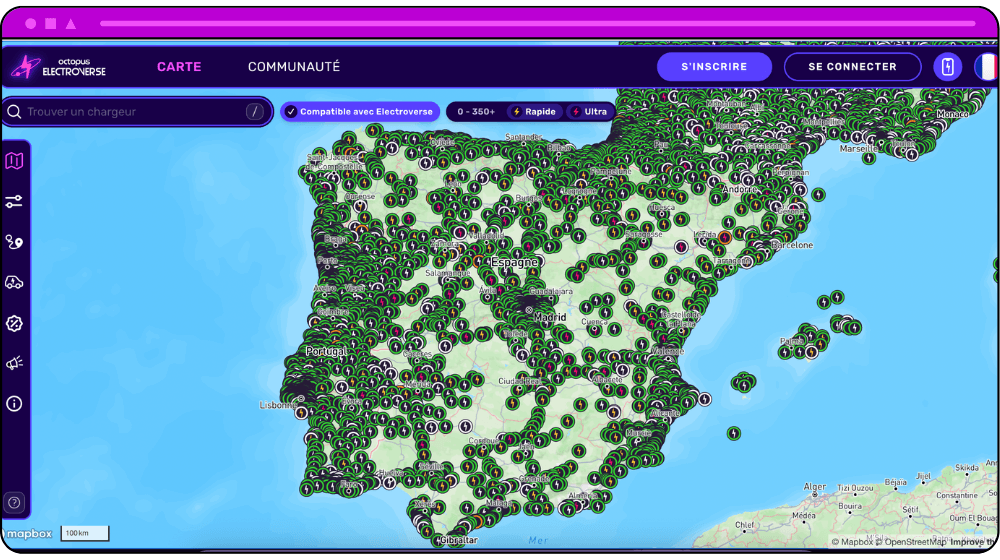Viewport: 1000px width, 560px height.
Task: Click the 100 km scale bar
Action: [x=85, y=533]
